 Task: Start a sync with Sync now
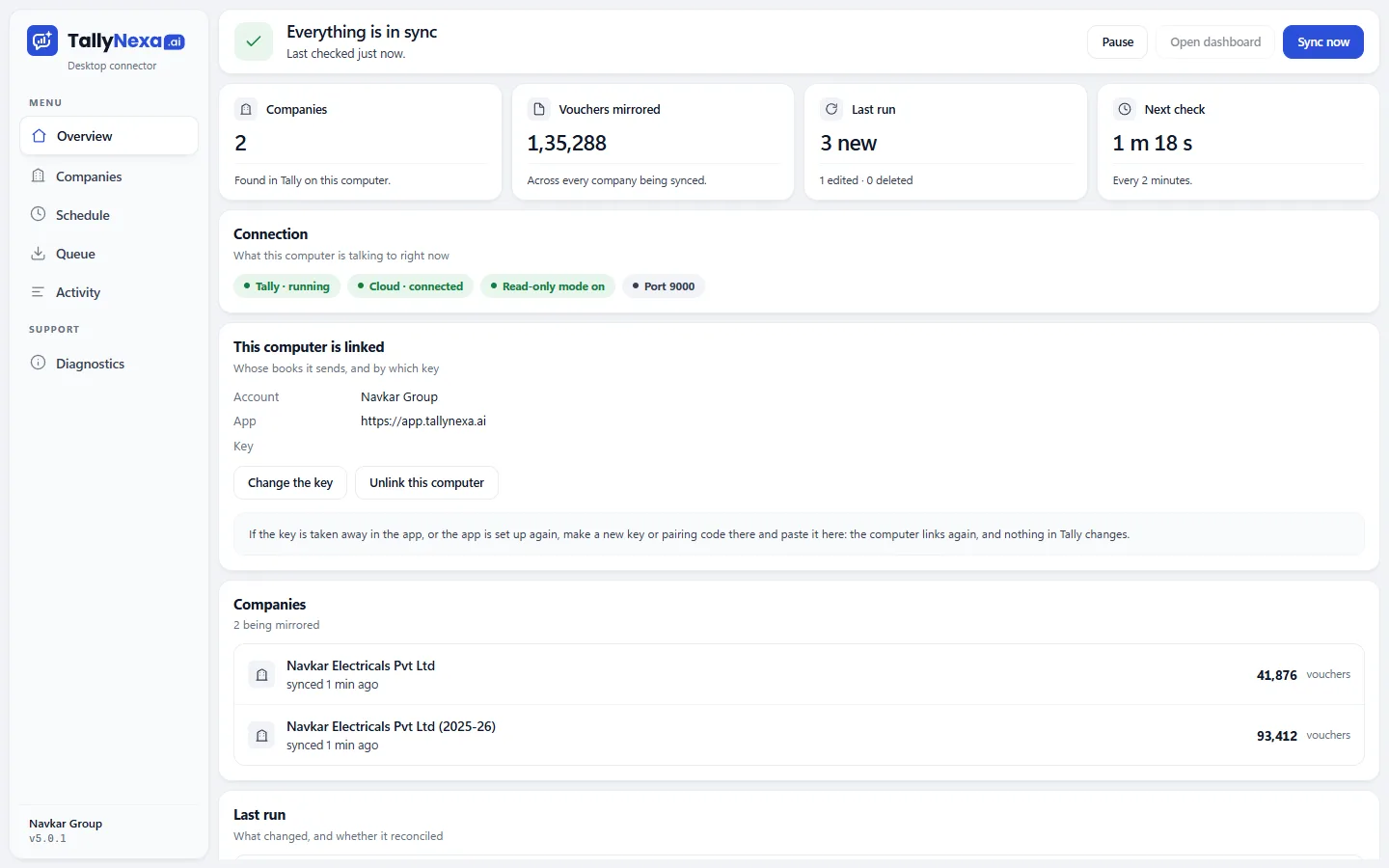click(x=1323, y=41)
